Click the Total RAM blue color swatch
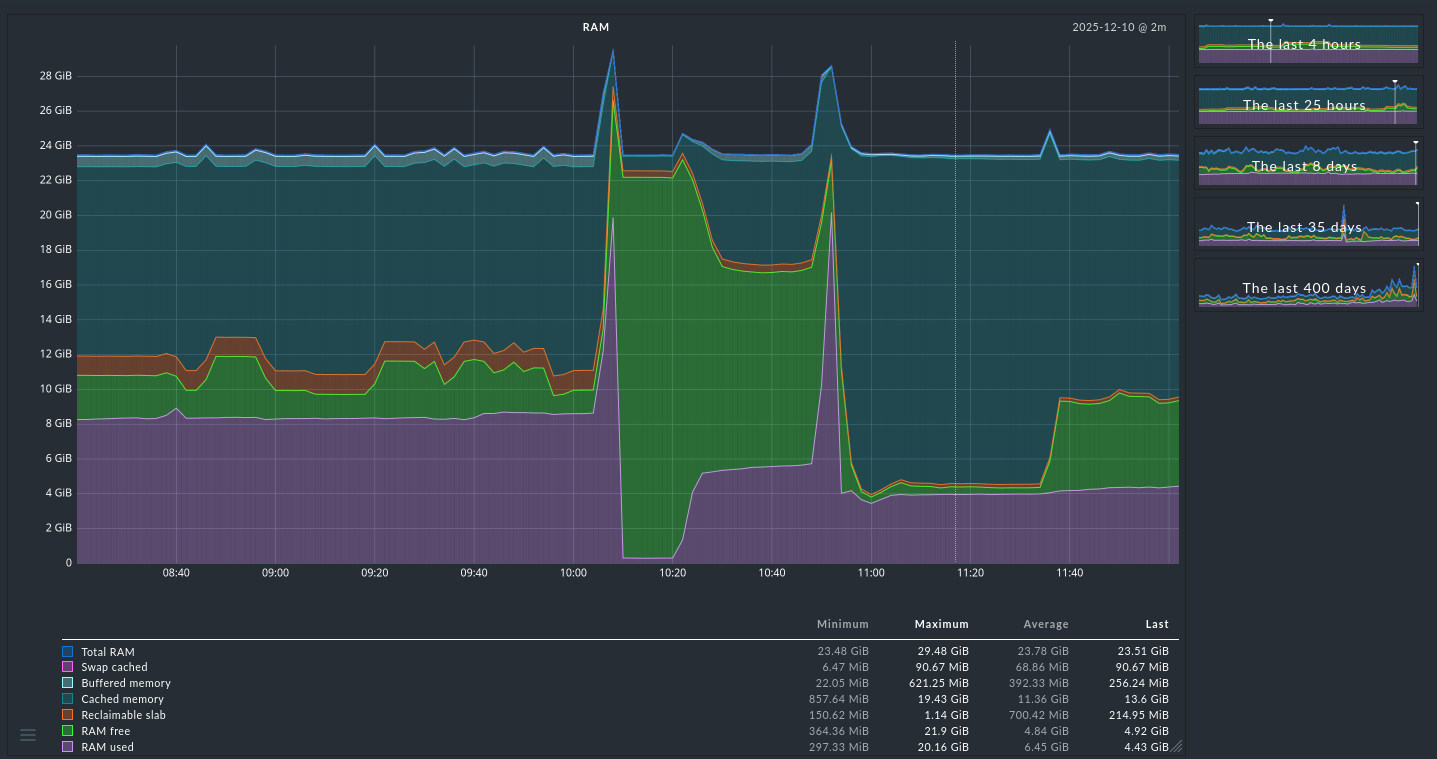1437x759 pixels. (x=68, y=652)
